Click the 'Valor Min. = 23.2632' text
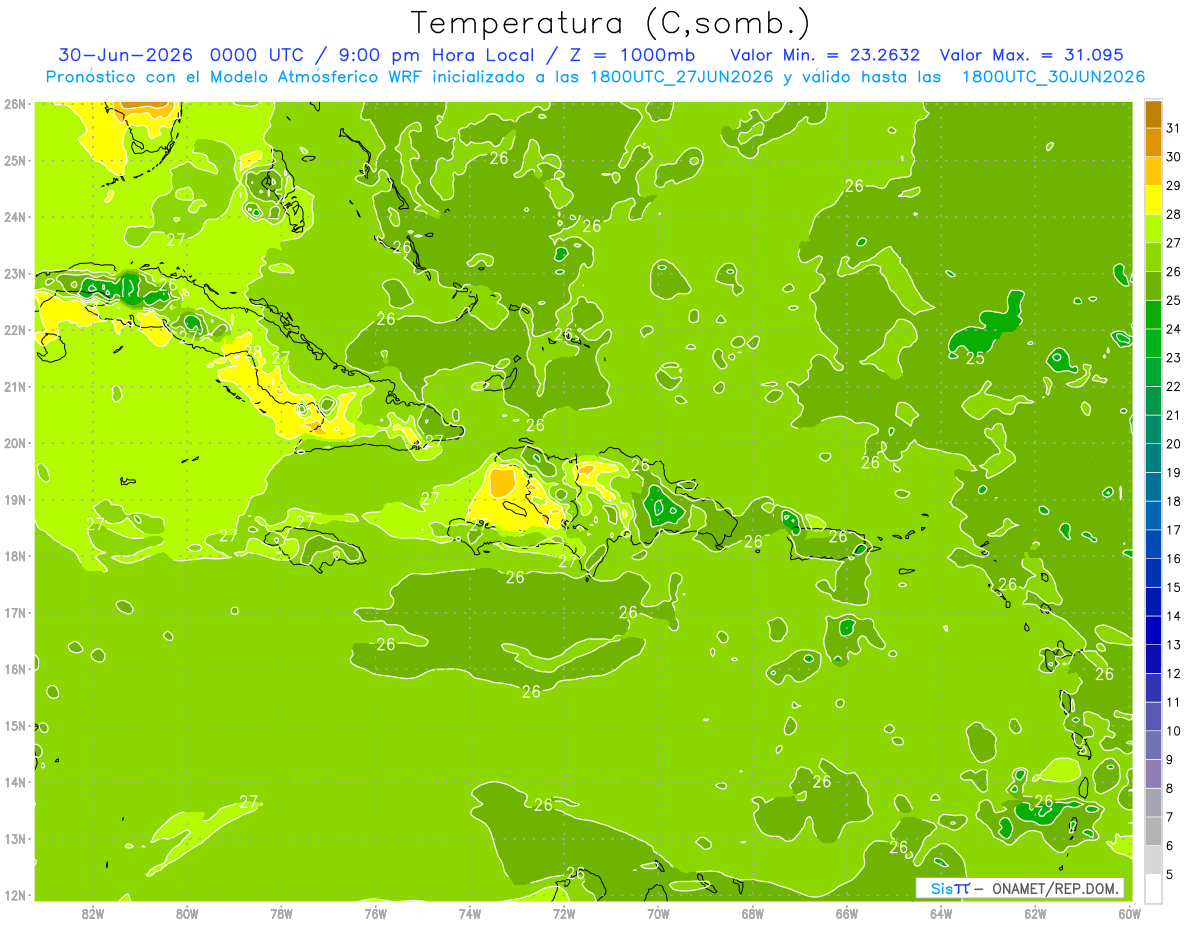Viewport: 1200px width, 927px height. pyautogui.click(x=825, y=54)
